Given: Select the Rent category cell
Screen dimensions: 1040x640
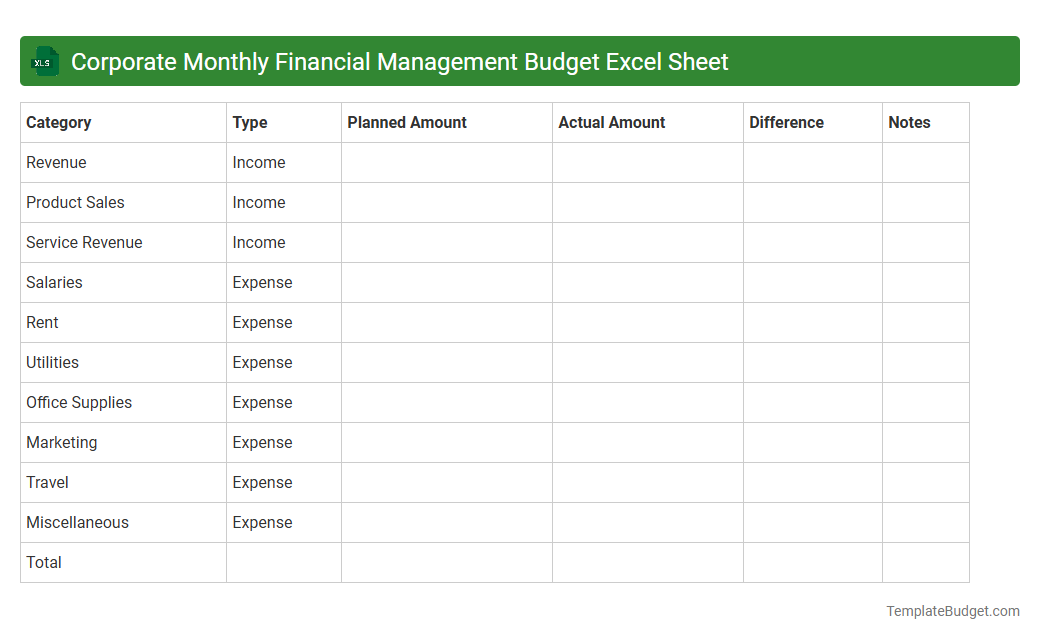Looking at the screenshot, I should pos(42,322).
